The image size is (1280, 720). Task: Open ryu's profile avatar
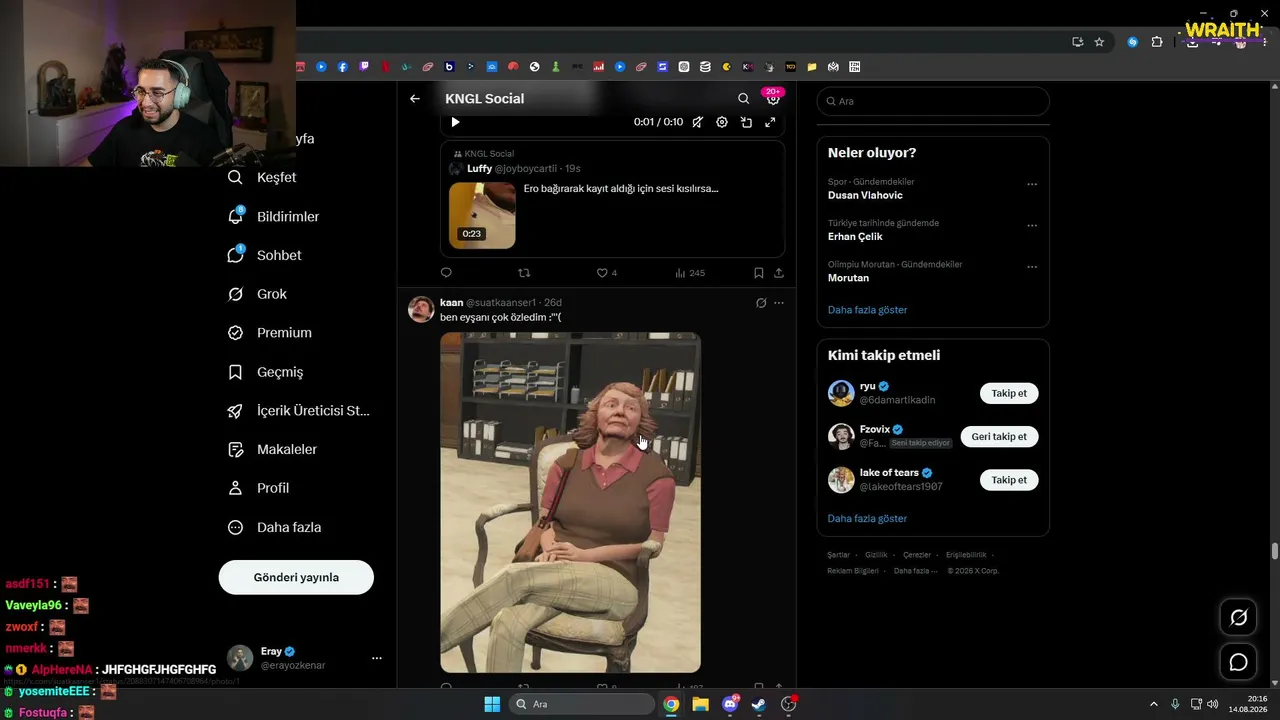(841, 393)
